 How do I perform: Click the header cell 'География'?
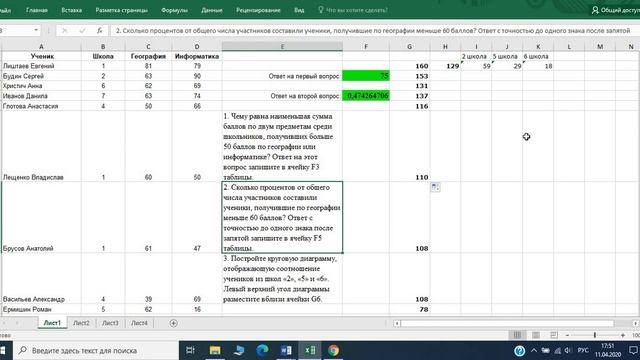148,56
